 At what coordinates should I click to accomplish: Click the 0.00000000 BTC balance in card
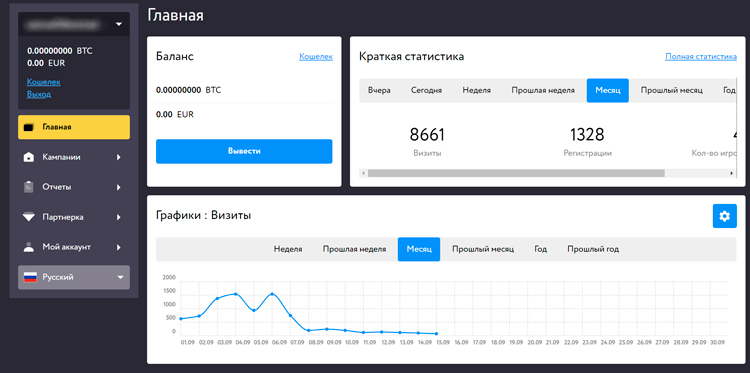(188, 90)
